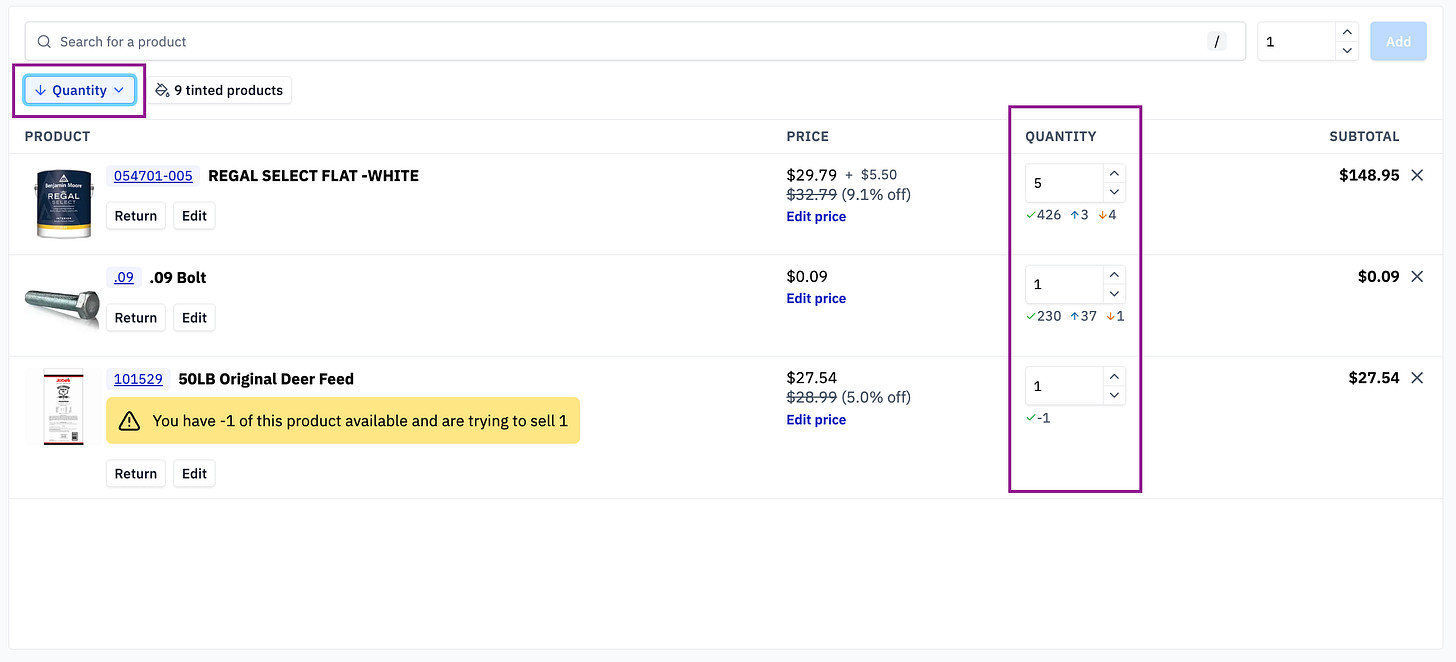Increase the .09 Bolt quantity stepper
1456x662 pixels.
point(1114,275)
